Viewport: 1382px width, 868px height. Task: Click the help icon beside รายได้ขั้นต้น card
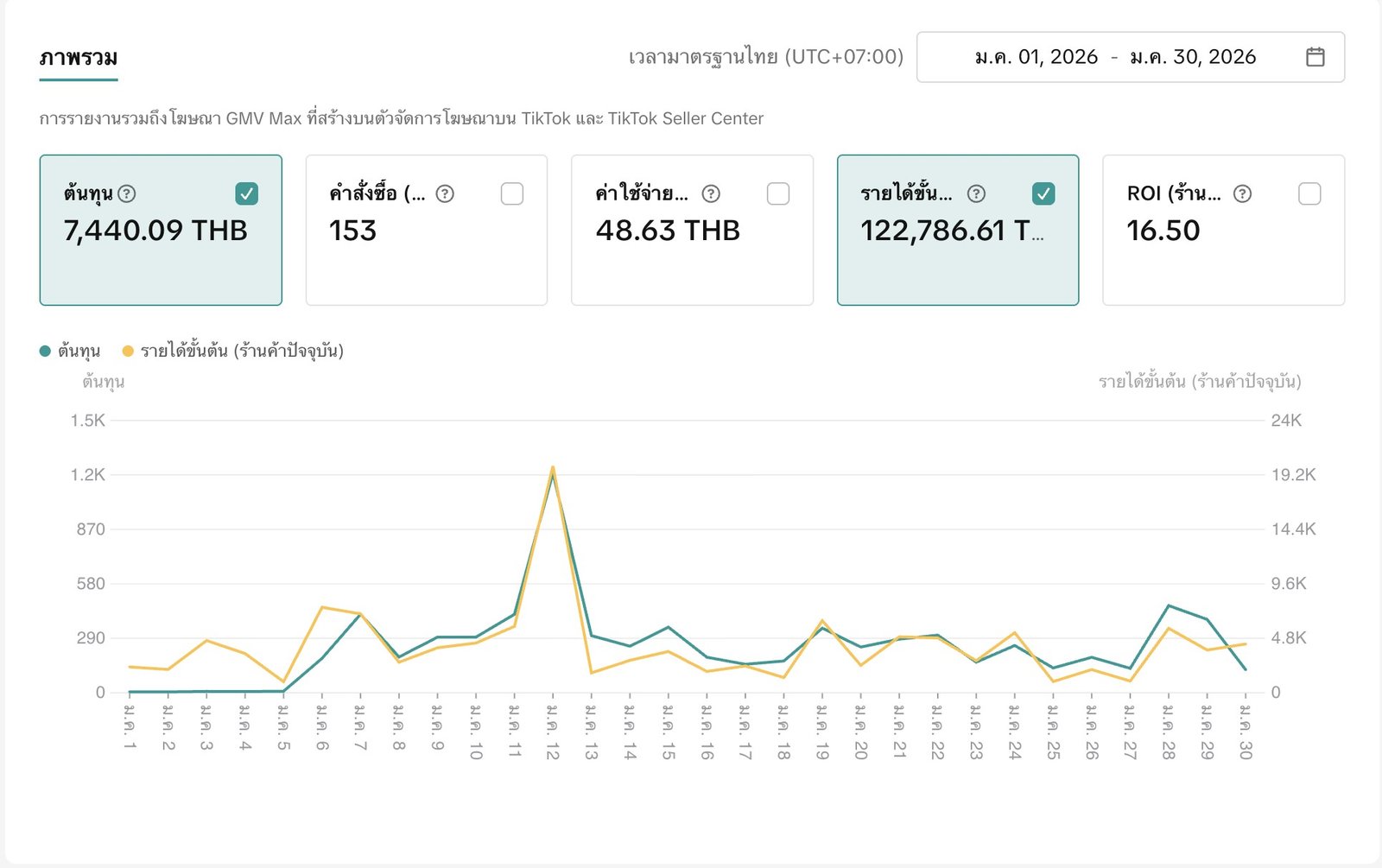976,193
